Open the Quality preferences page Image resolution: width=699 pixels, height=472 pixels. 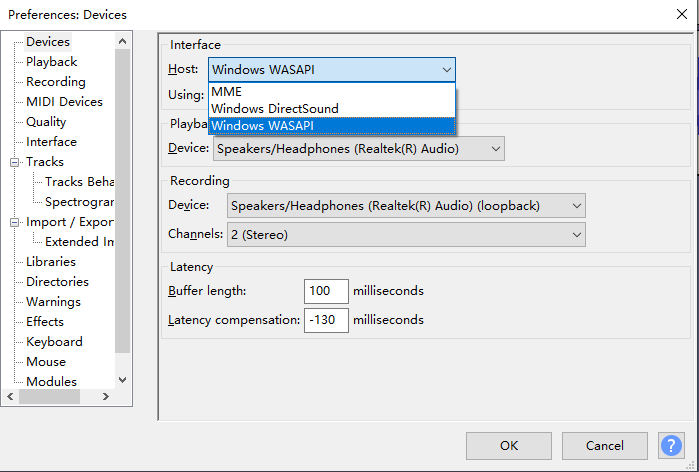point(46,122)
